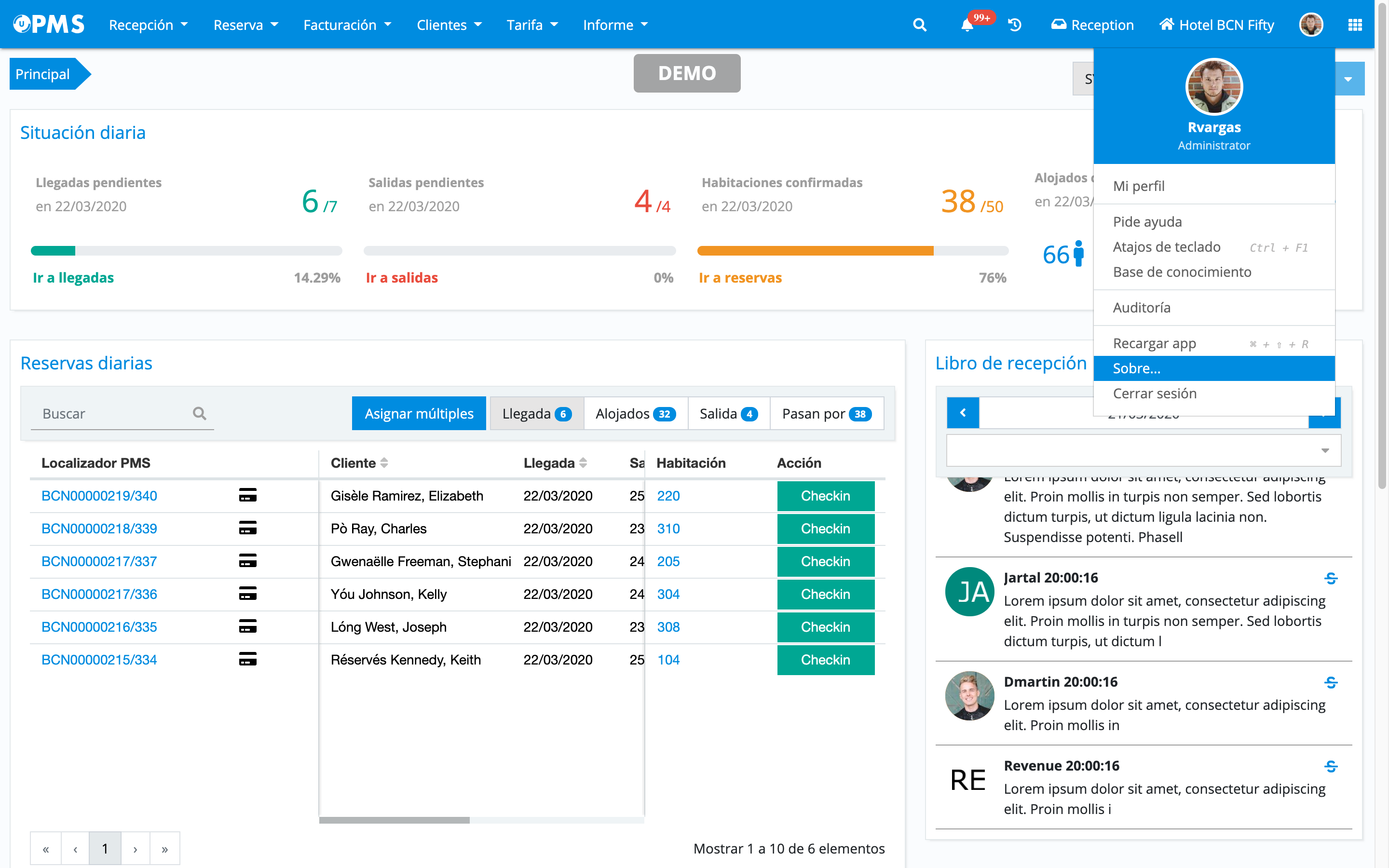1389x868 pixels.
Task: Toggle the Pasan por filter
Action: tap(826, 413)
